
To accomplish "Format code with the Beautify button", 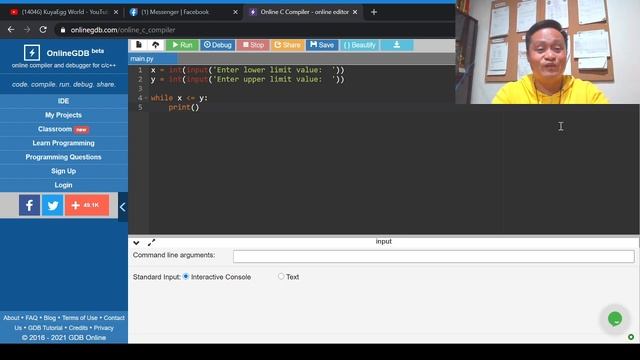I will click(x=360, y=45).
